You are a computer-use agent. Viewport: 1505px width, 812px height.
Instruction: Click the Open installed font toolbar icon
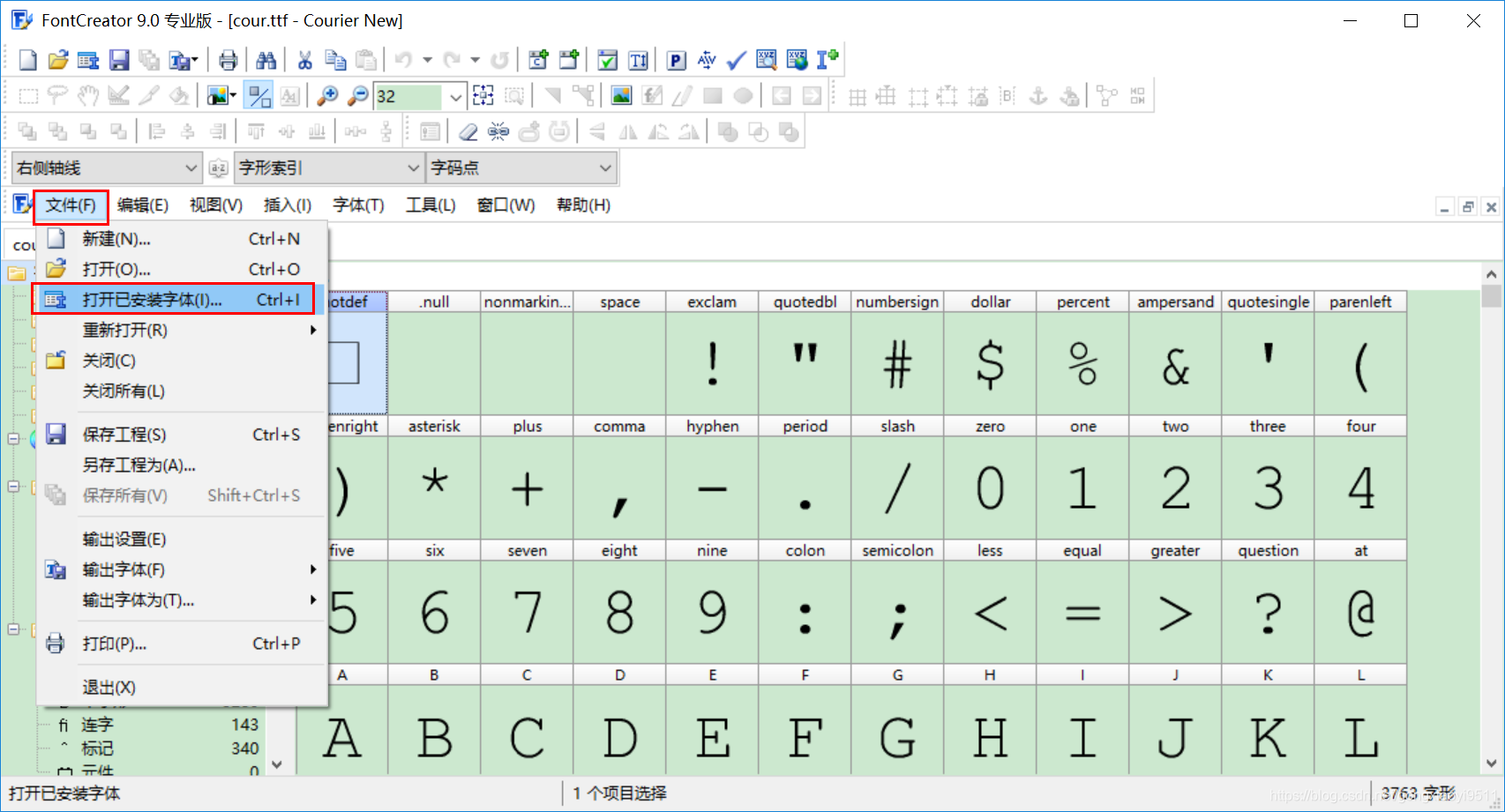pos(88,60)
